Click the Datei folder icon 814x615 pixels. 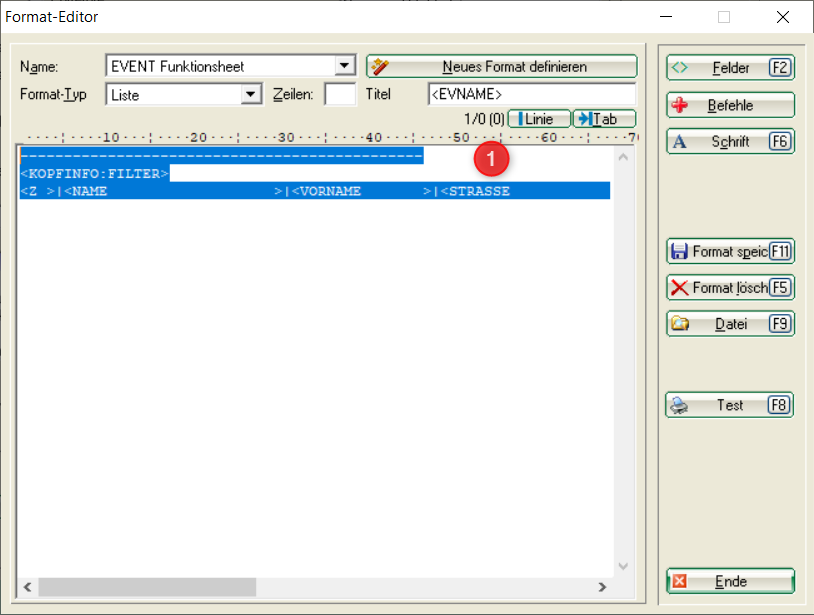(680, 324)
